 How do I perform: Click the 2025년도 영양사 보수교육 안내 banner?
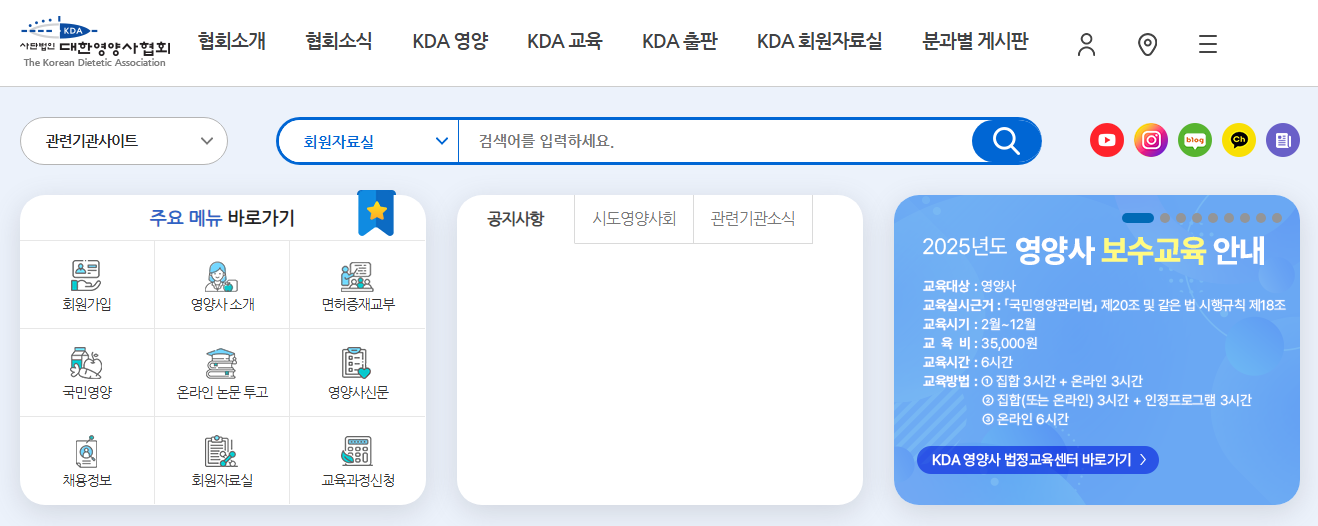pos(1097,350)
